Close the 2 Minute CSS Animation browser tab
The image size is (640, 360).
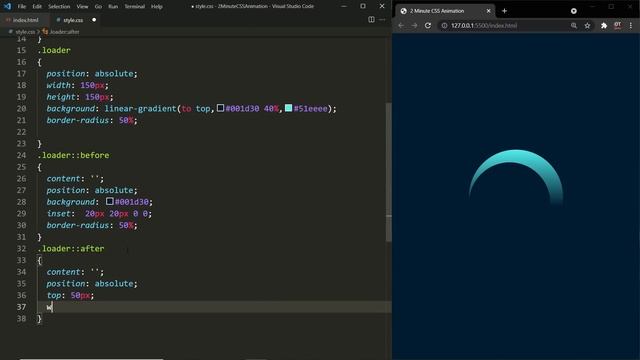click(488, 11)
